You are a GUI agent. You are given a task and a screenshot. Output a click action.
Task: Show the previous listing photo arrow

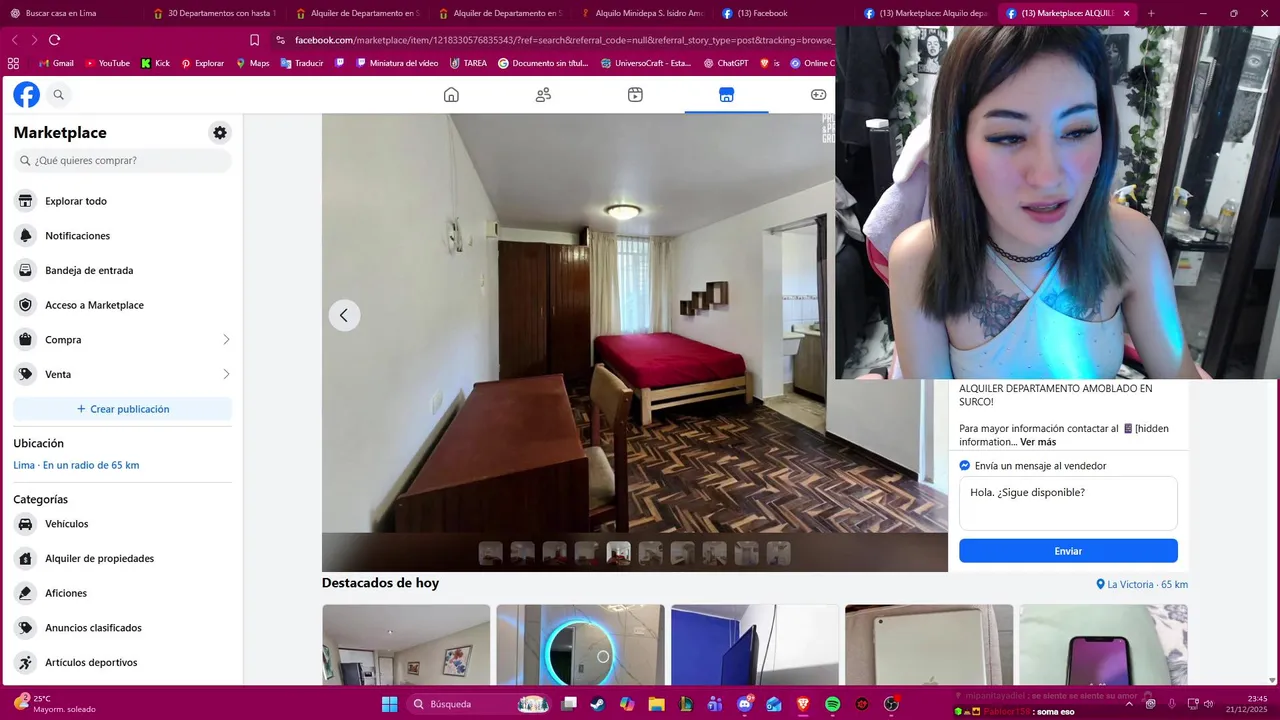click(x=344, y=315)
